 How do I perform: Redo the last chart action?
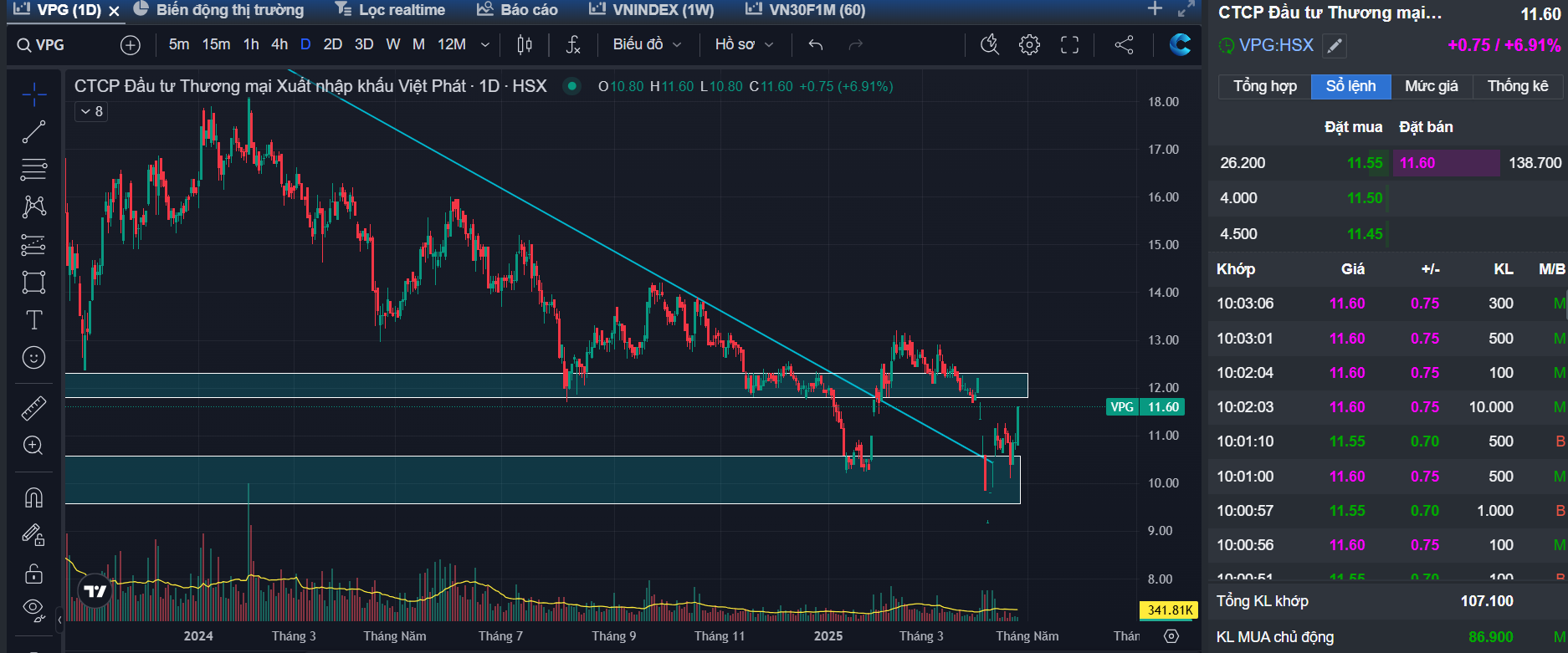click(x=855, y=45)
